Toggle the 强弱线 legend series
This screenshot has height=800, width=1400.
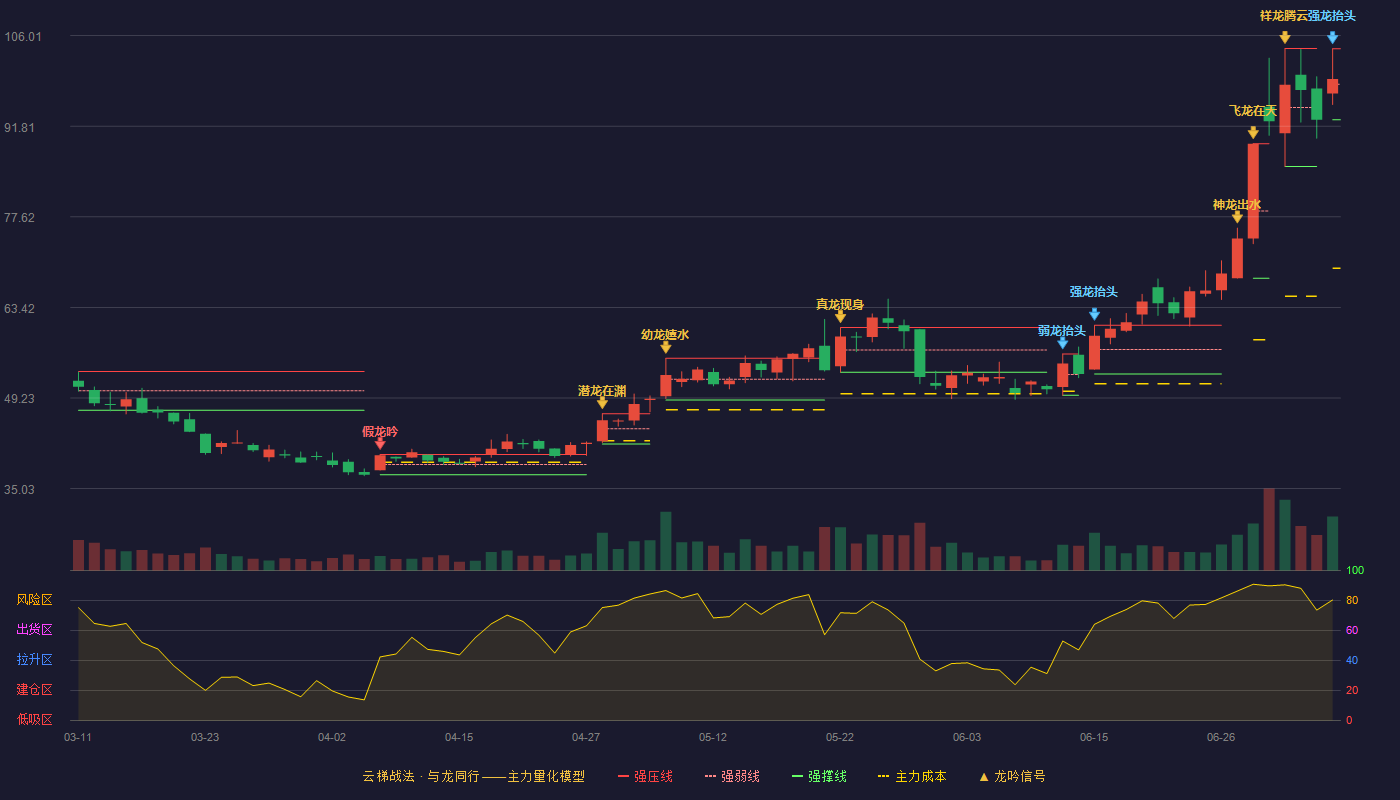tap(732, 776)
